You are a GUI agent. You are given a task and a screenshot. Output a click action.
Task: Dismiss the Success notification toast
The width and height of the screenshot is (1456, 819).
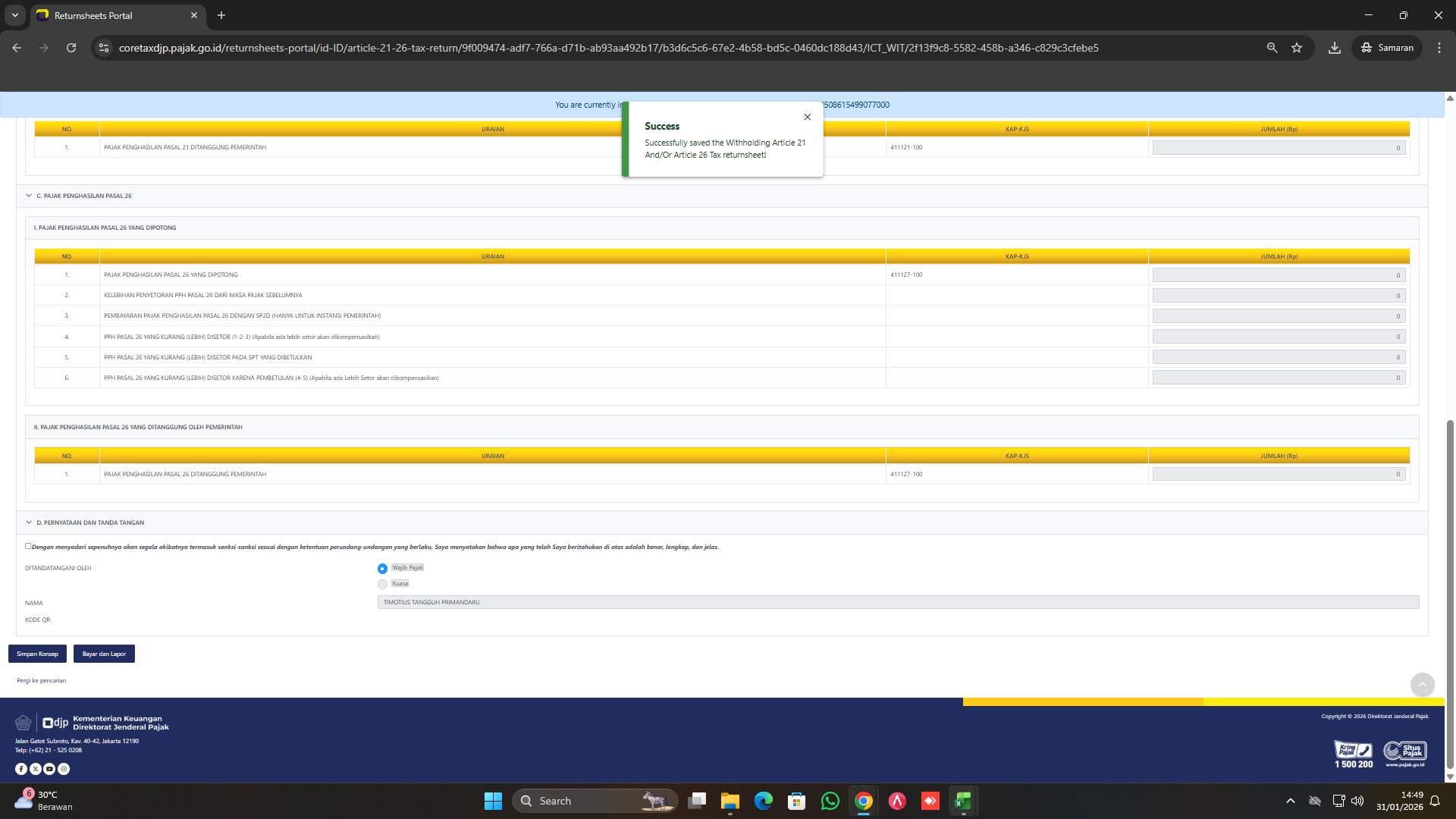click(x=807, y=117)
